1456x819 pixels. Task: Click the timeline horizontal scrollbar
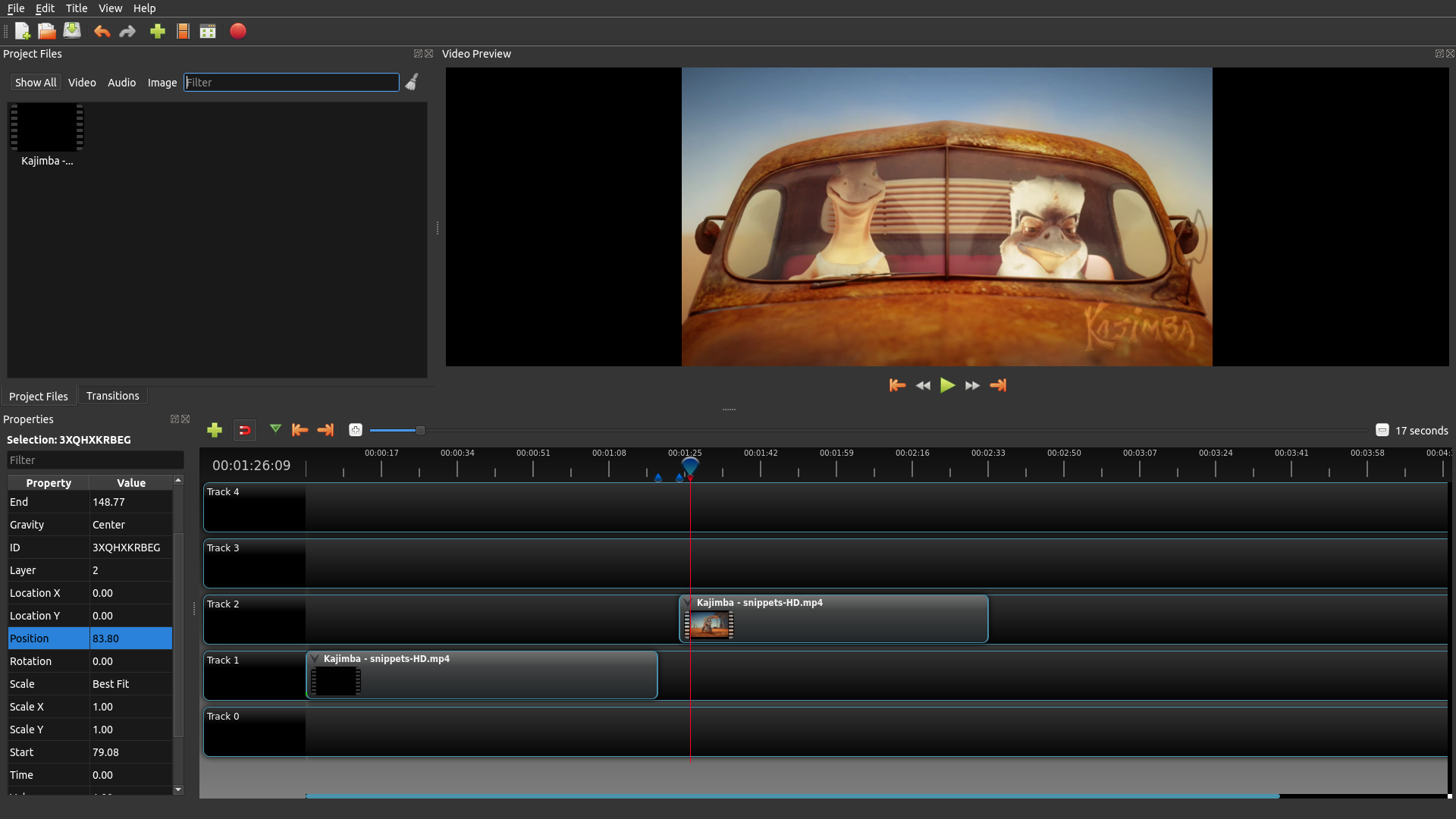click(x=792, y=796)
